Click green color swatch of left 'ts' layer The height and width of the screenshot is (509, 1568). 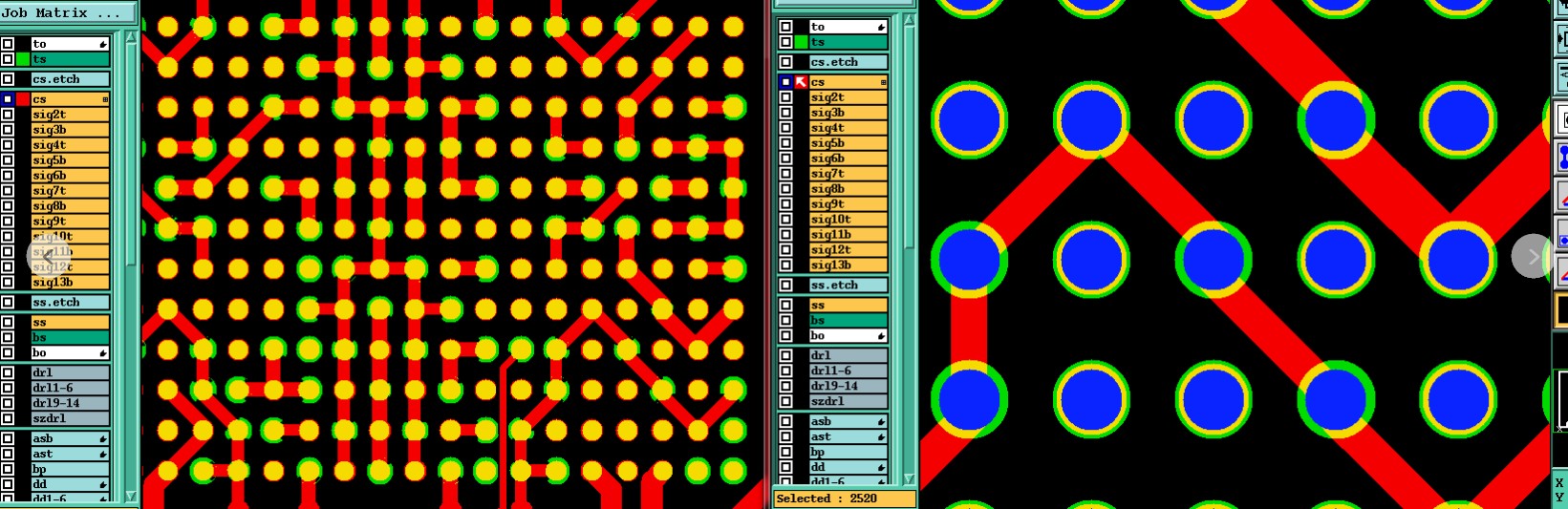coord(23,59)
